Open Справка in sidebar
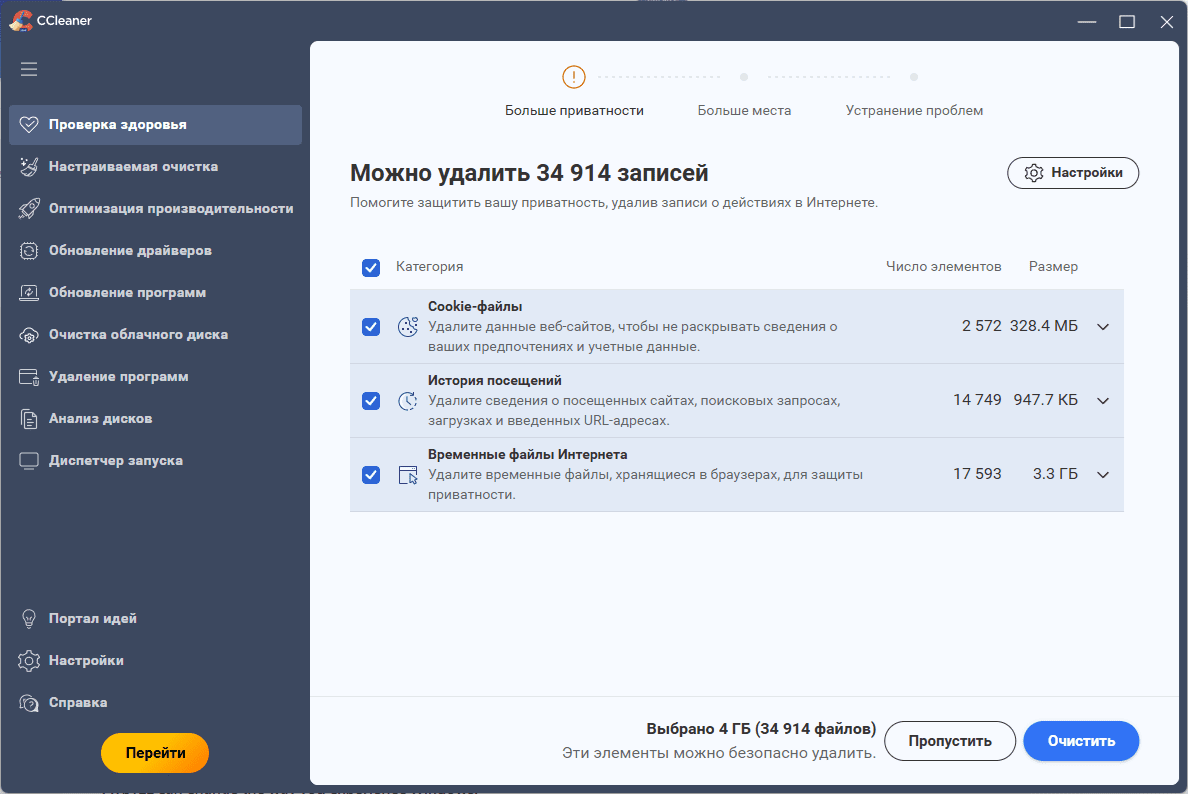 tap(155, 703)
